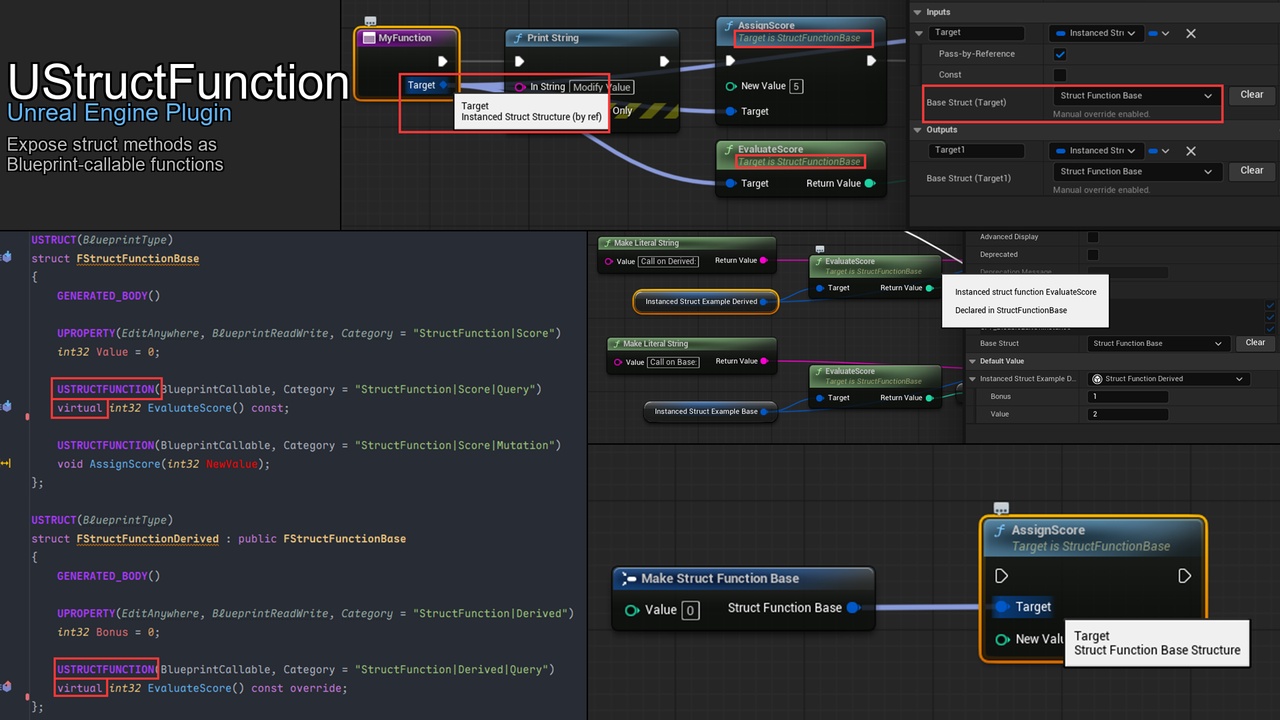1280x720 pixels.
Task: Open Target input's Instanced Struct type dropdown
Action: (1096, 33)
